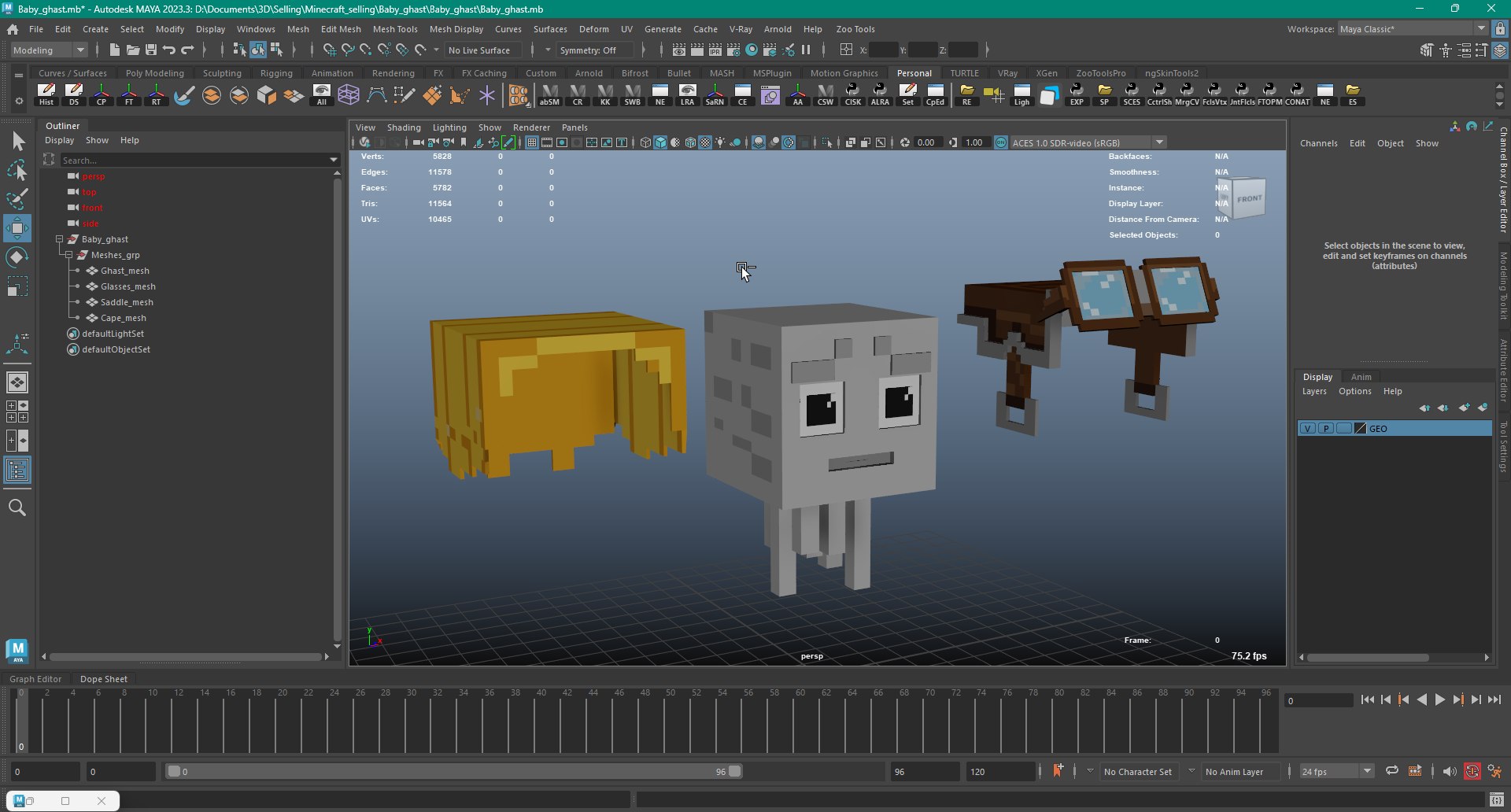Choose the Rotate tool in the toolbox
Image resolution: width=1511 pixels, height=812 pixels.
[17, 257]
